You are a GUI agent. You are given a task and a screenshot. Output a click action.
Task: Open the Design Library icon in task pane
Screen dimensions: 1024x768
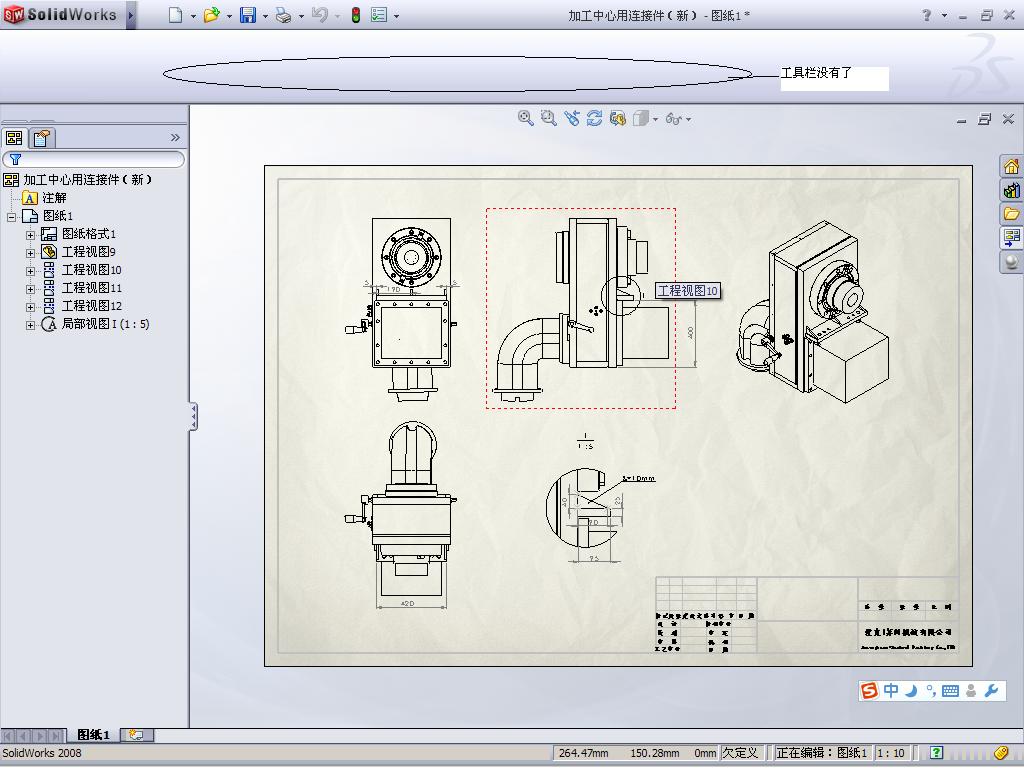(1011, 190)
